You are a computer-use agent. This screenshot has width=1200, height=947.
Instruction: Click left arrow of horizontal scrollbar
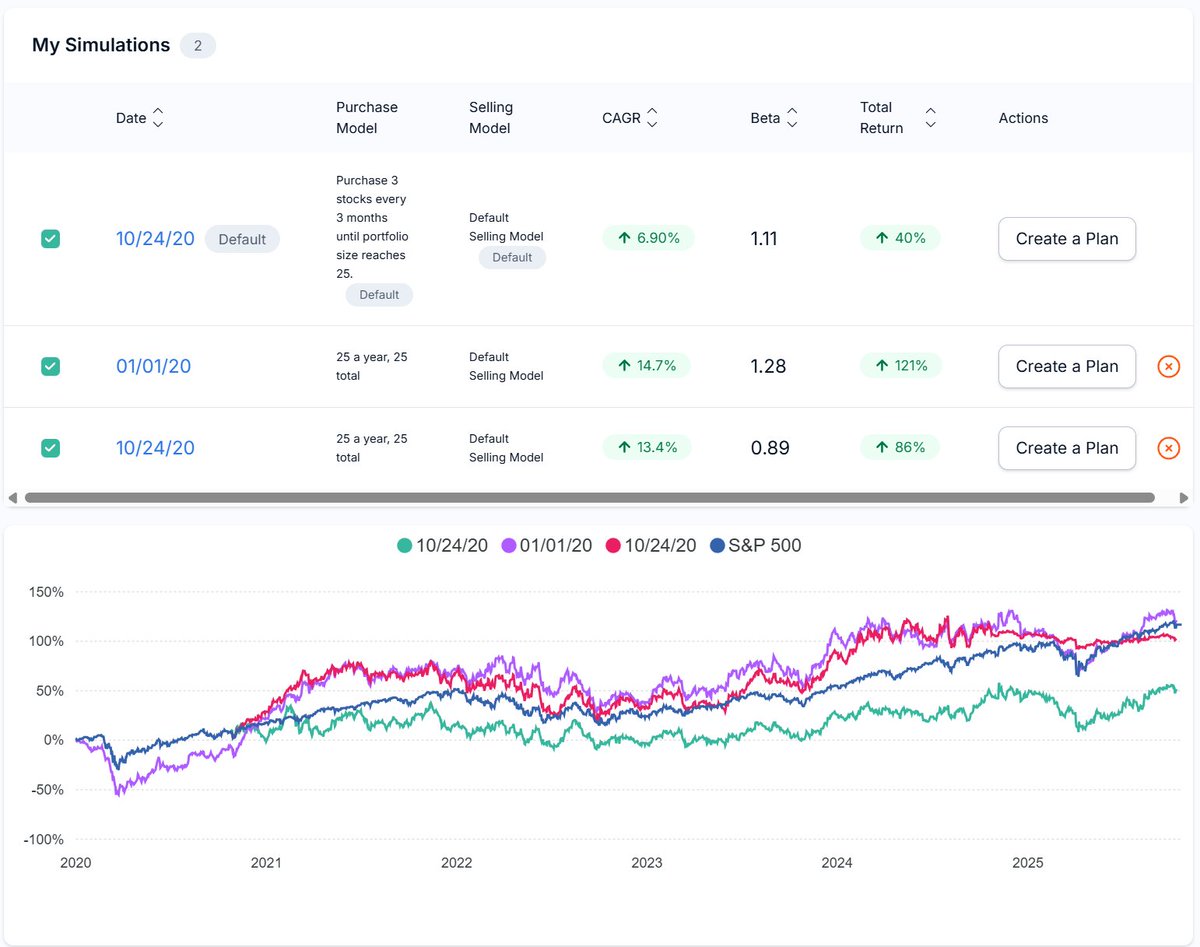(12, 497)
